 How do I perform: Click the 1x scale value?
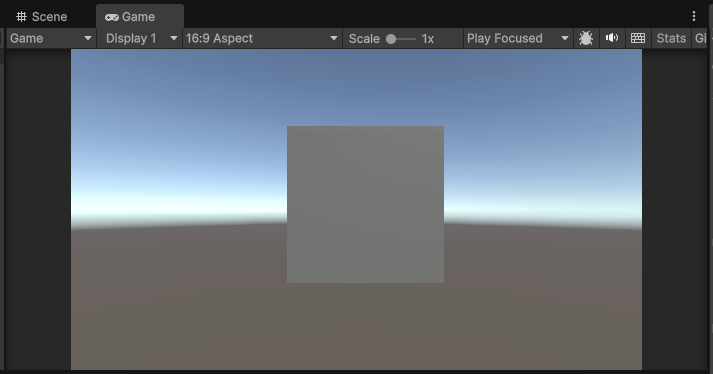pyautogui.click(x=428, y=39)
